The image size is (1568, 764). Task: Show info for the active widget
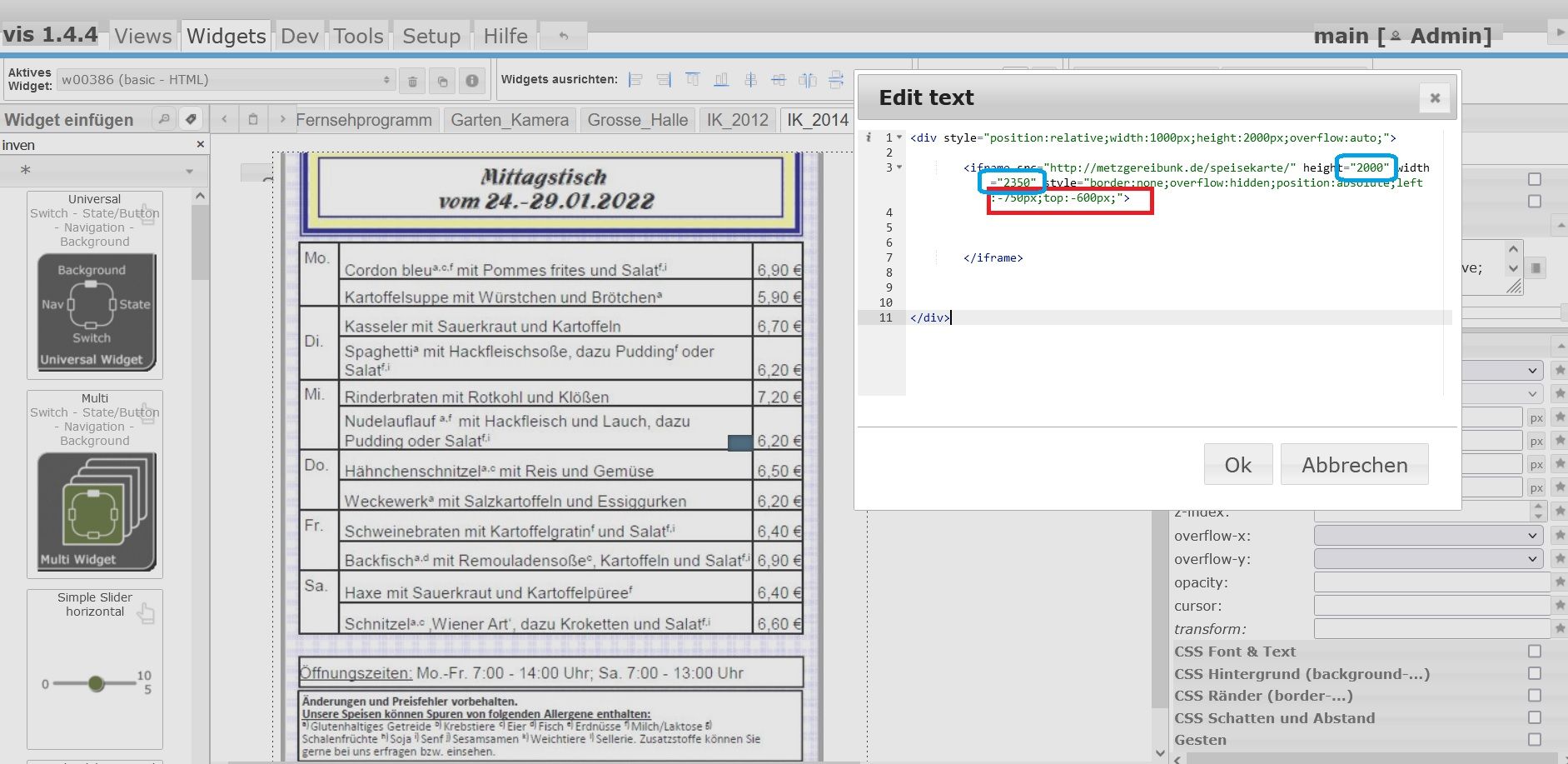point(471,81)
